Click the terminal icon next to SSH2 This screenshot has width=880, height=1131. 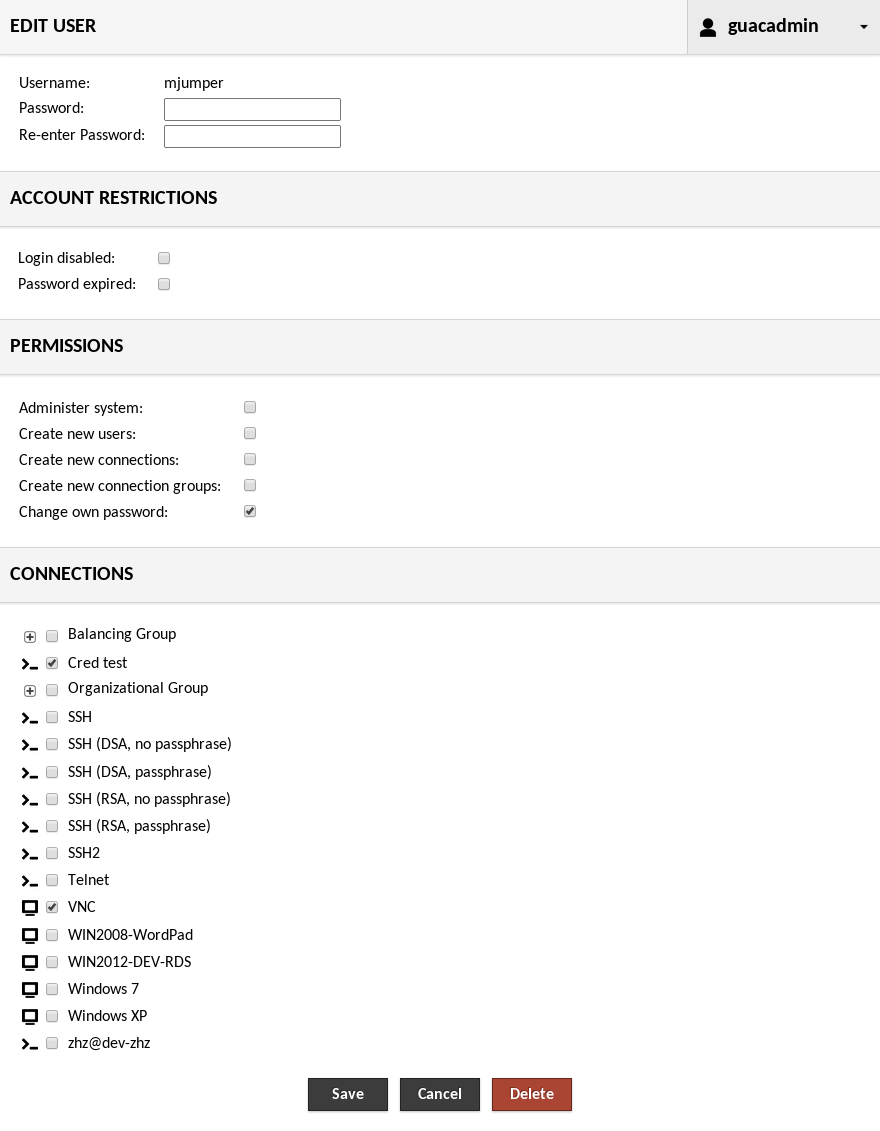click(x=30, y=854)
